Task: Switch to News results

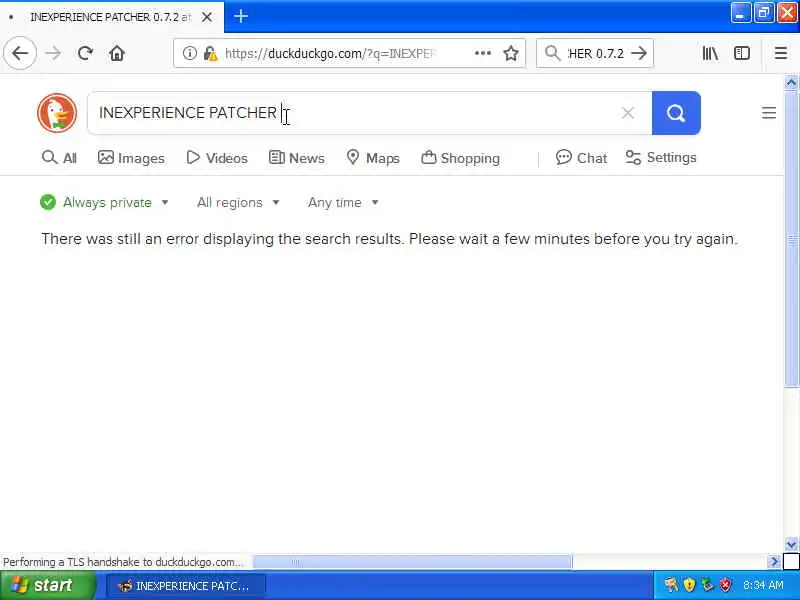Action: point(296,158)
